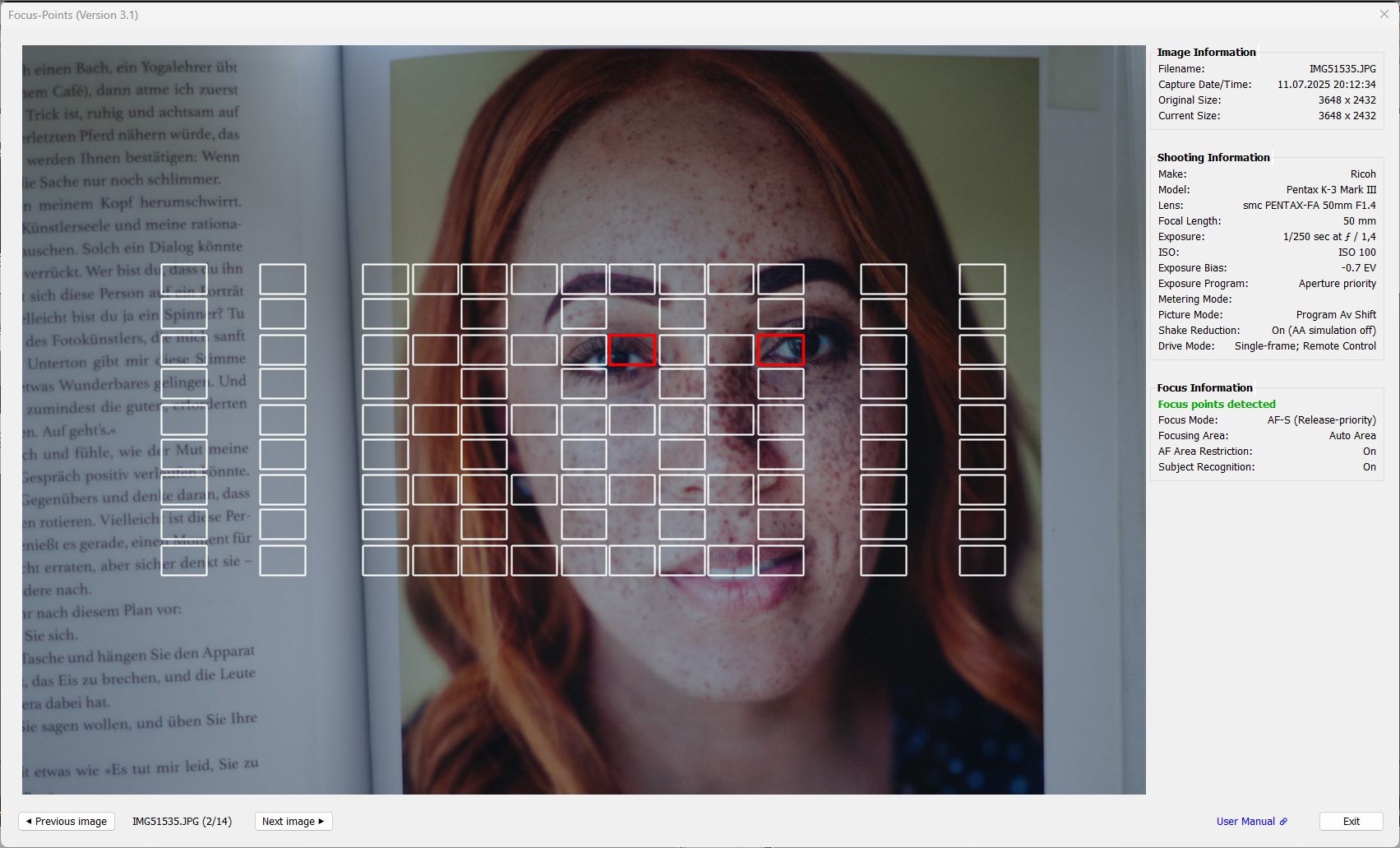
Task: Click the lens value smc PENTAX-FA 50mm F1.4
Action: (1309, 206)
